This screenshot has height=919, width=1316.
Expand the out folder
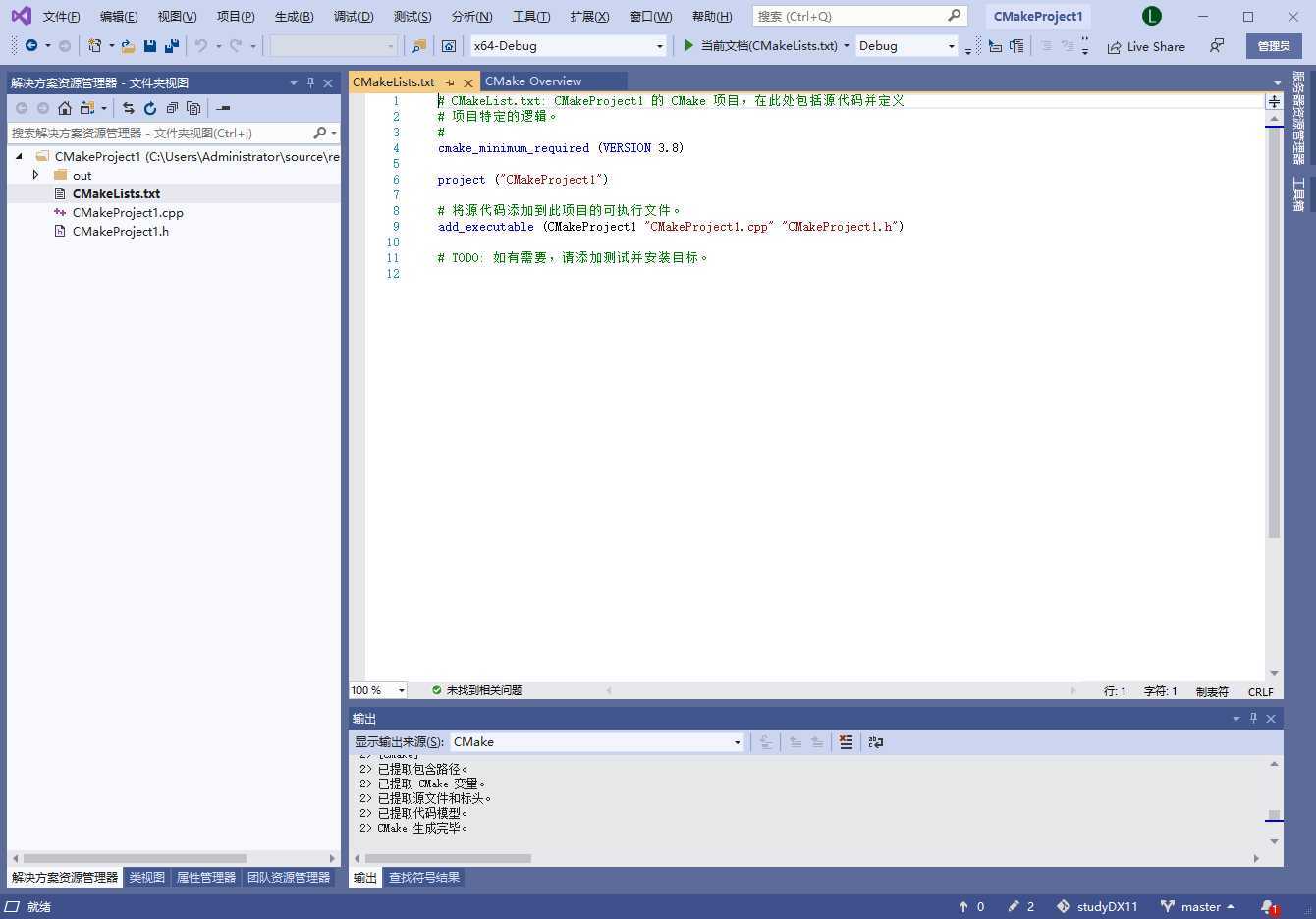click(36, 175)
